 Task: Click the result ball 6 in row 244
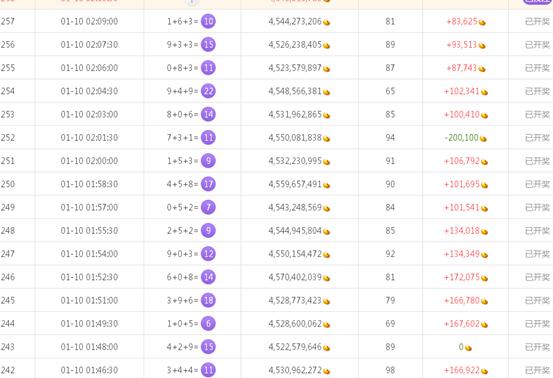click(x=208, y=323)
